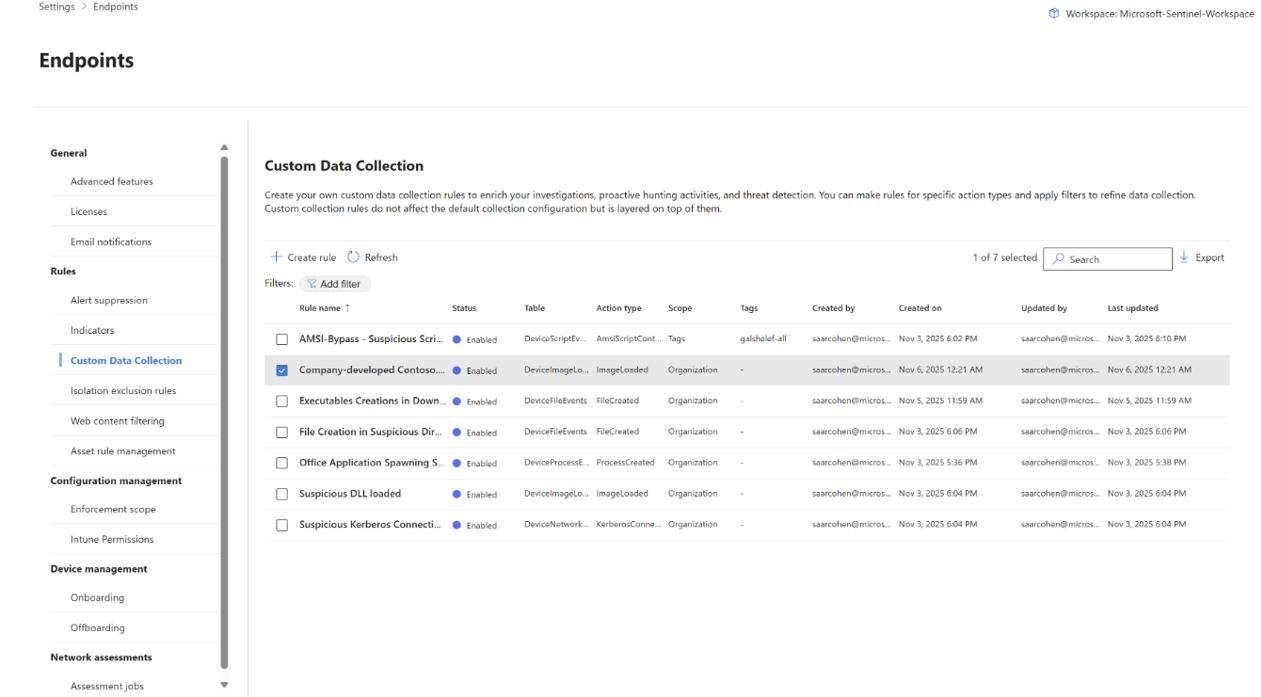
Task: Uncheck the Company-developed Contoso rule checkbox
Action: (x=282, y=370)
